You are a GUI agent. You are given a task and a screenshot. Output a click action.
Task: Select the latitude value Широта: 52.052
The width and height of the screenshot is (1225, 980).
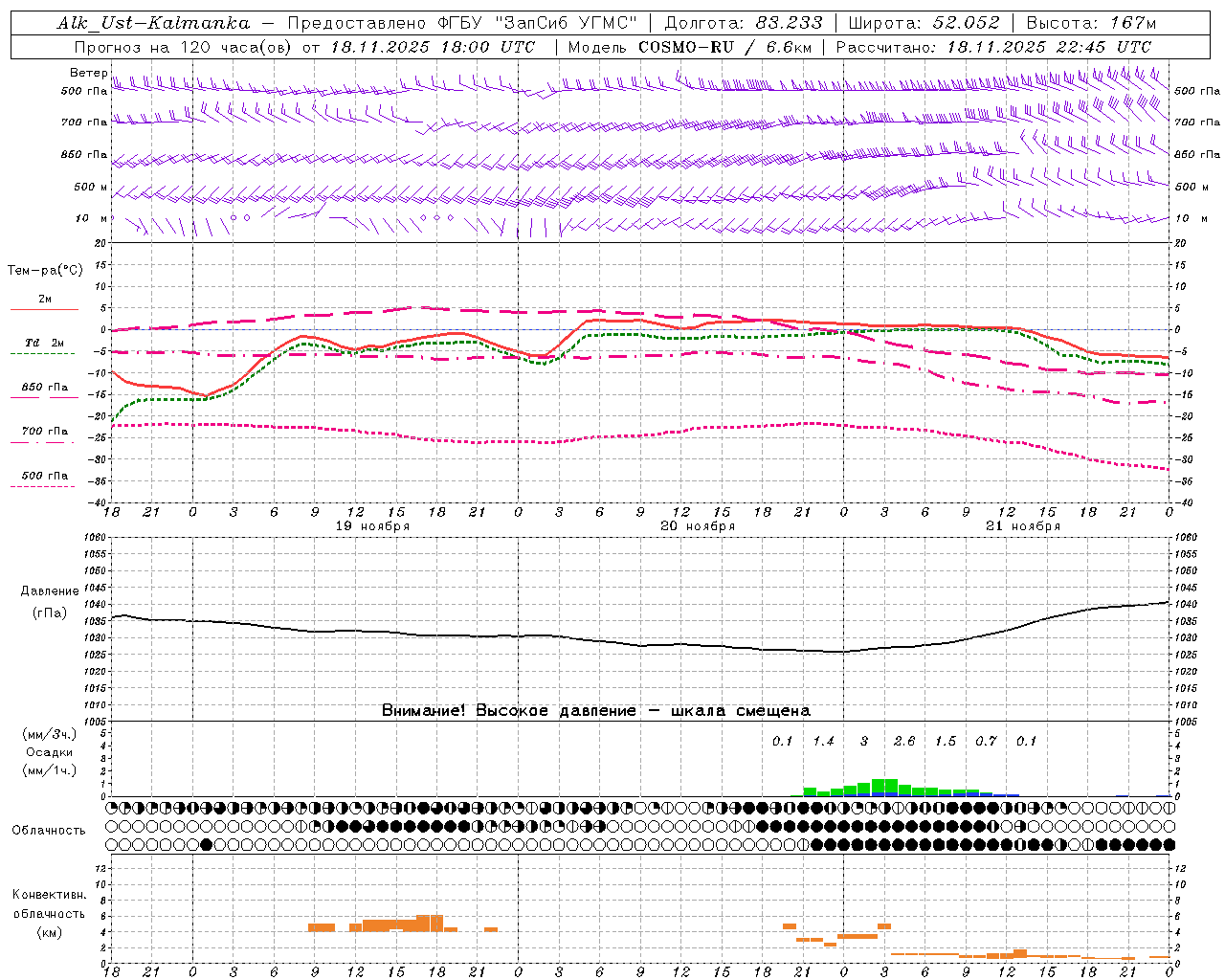click(924, 23)
